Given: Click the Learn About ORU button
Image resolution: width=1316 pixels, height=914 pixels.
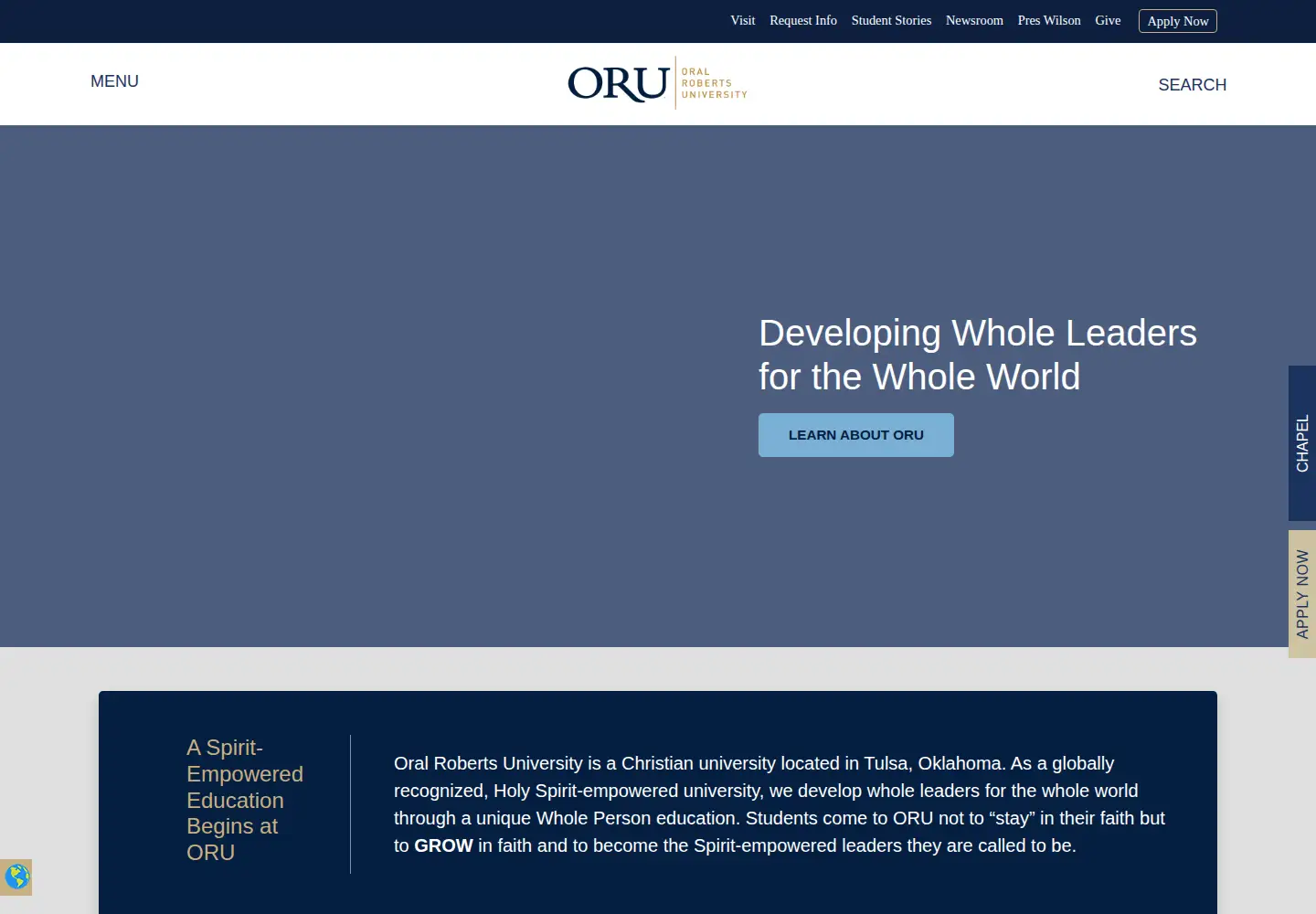Looking at the screenshot, I should [x=856, y=435].
